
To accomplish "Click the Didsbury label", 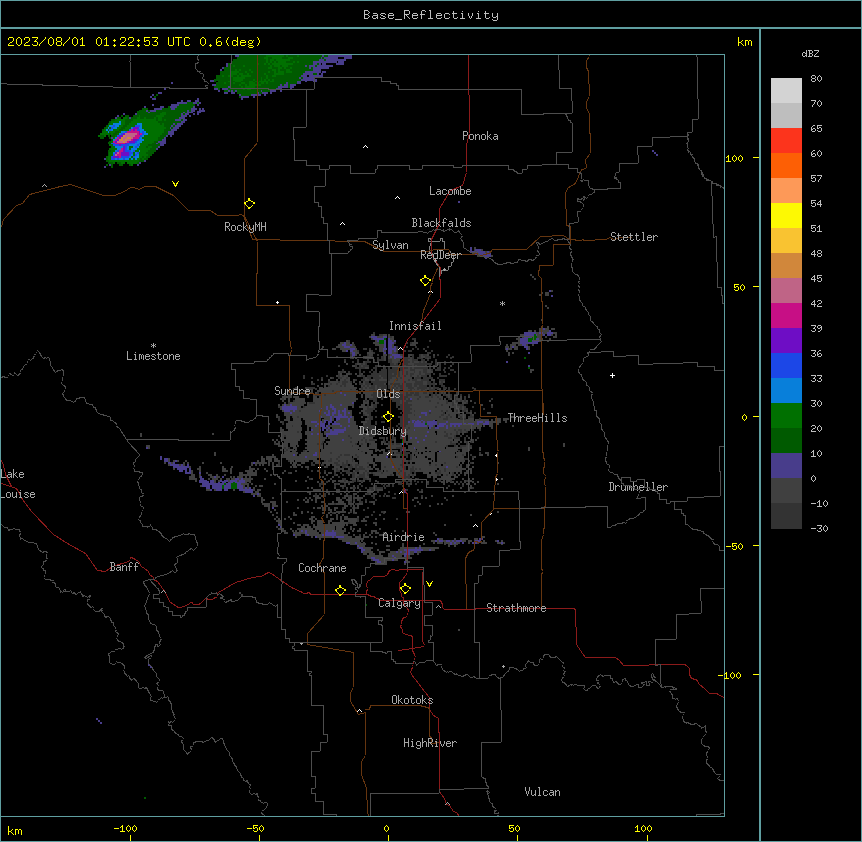I will (x=382, y=431).
